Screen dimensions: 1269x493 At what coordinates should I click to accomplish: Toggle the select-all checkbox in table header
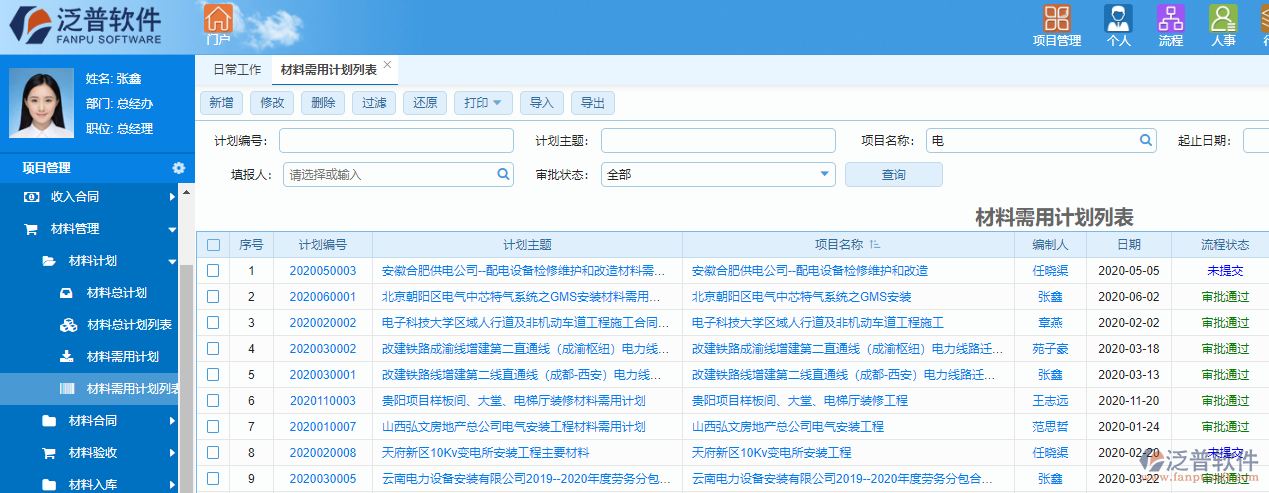click(x=213, y=245)
